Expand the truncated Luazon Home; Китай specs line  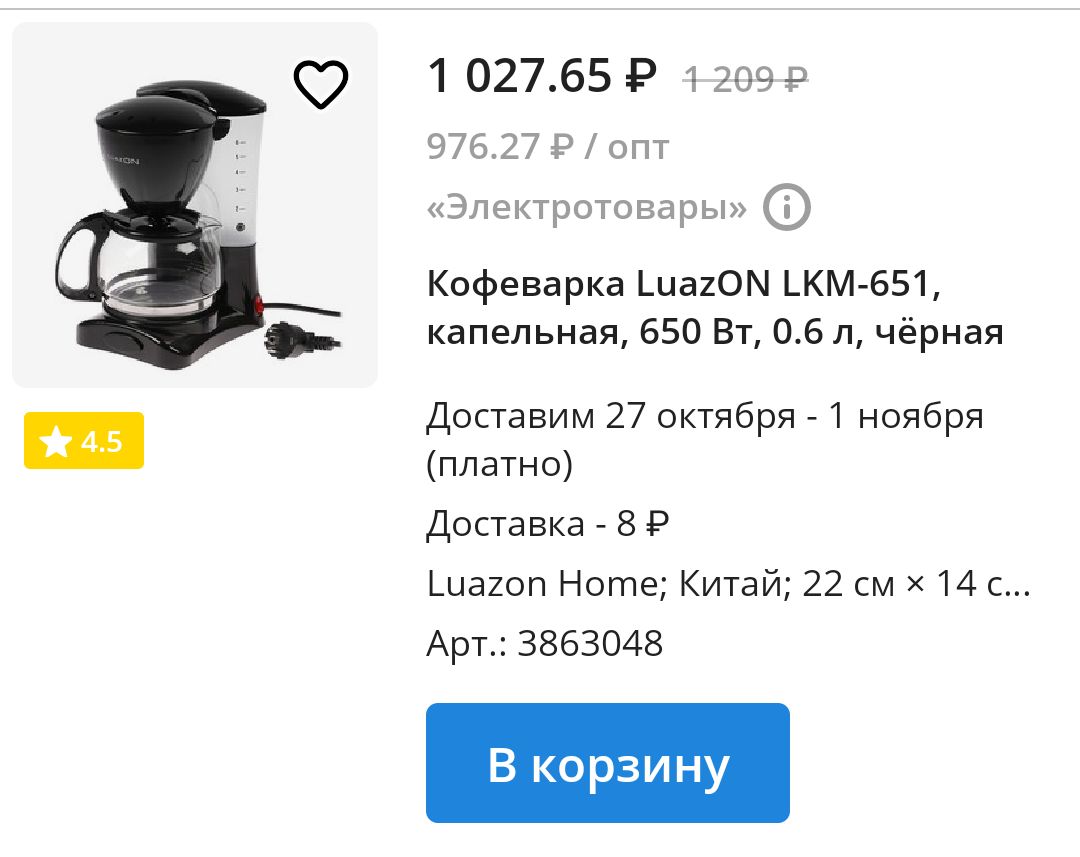(729, 584)
